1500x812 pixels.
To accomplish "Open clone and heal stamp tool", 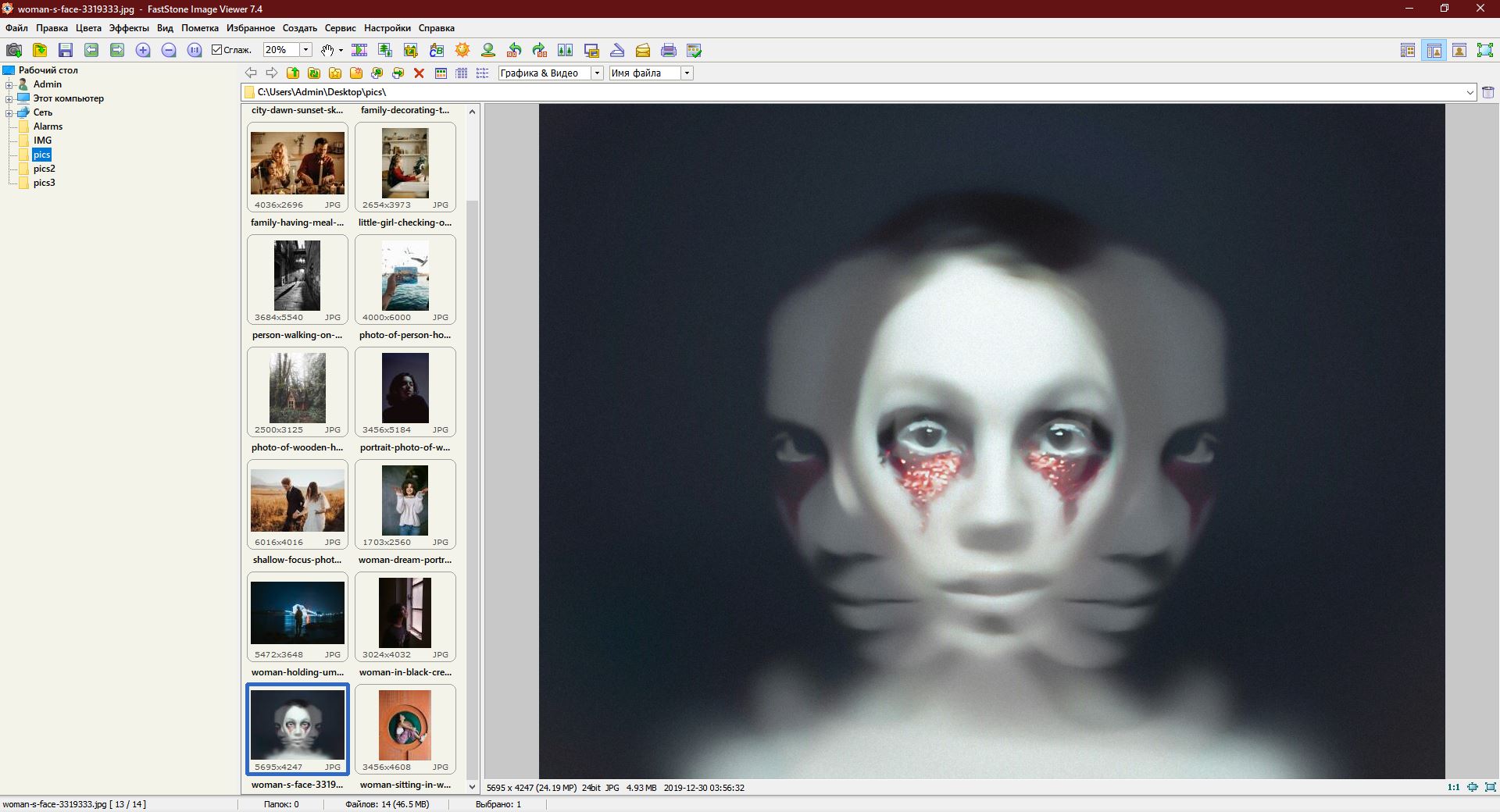I will 488,50.
